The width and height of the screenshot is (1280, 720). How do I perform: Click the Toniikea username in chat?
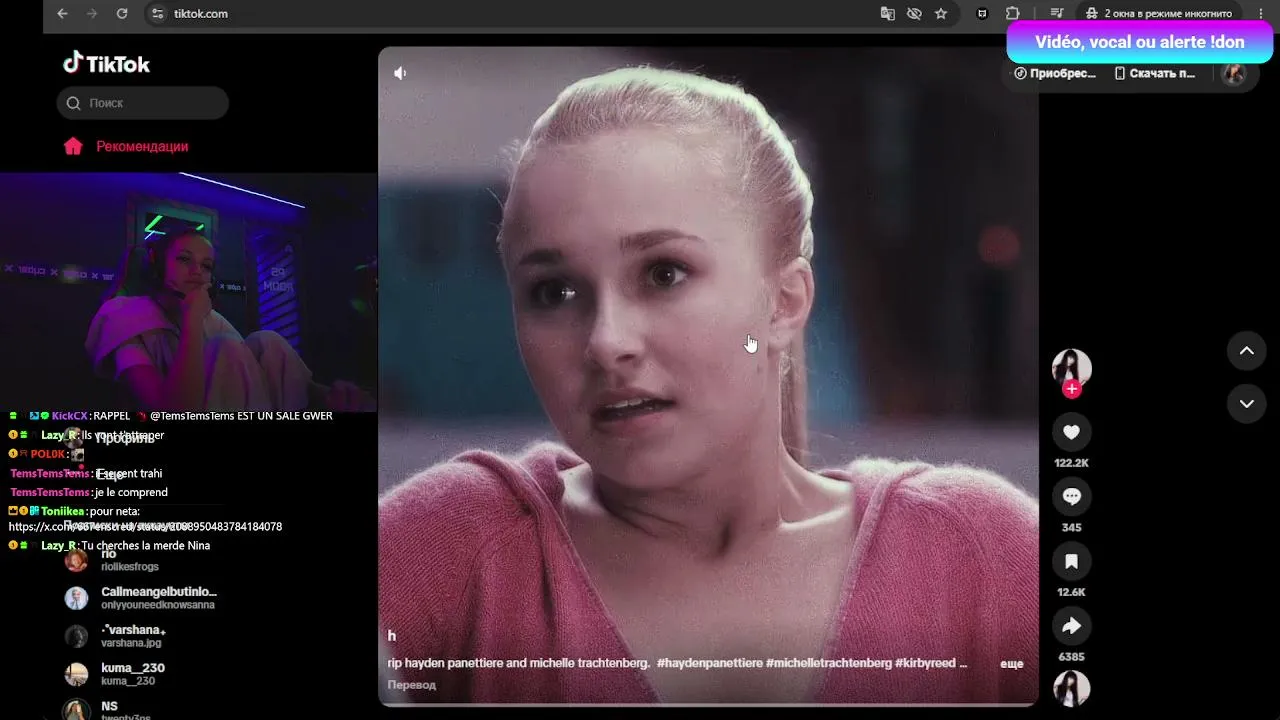[x=63, y=511]
